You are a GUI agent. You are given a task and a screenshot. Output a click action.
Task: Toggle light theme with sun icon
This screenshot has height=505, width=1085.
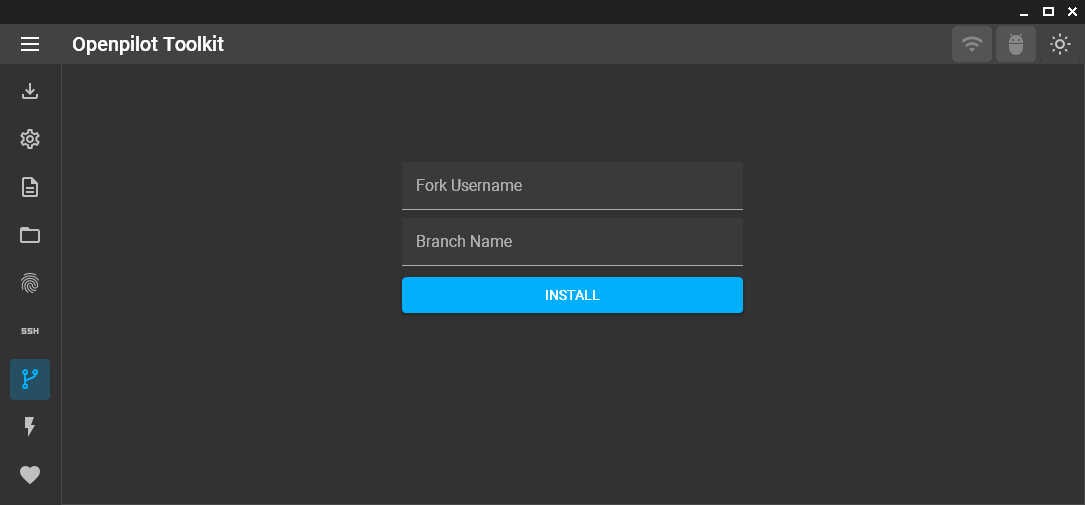(x=1059, y=44)
